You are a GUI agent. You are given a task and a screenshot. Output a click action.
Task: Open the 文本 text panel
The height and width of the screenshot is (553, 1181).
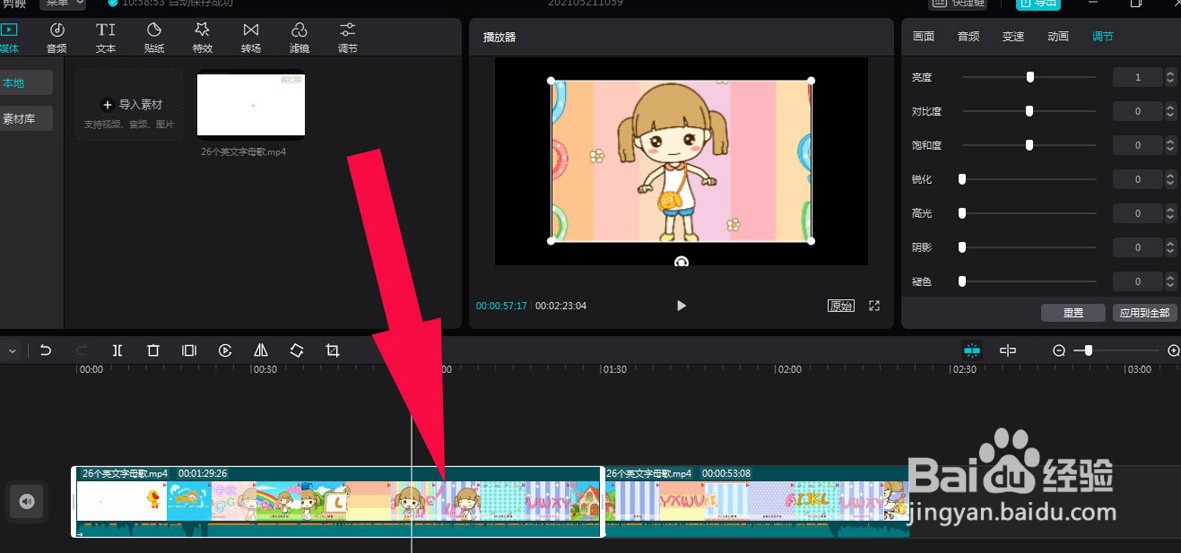[x=105, y=38]
